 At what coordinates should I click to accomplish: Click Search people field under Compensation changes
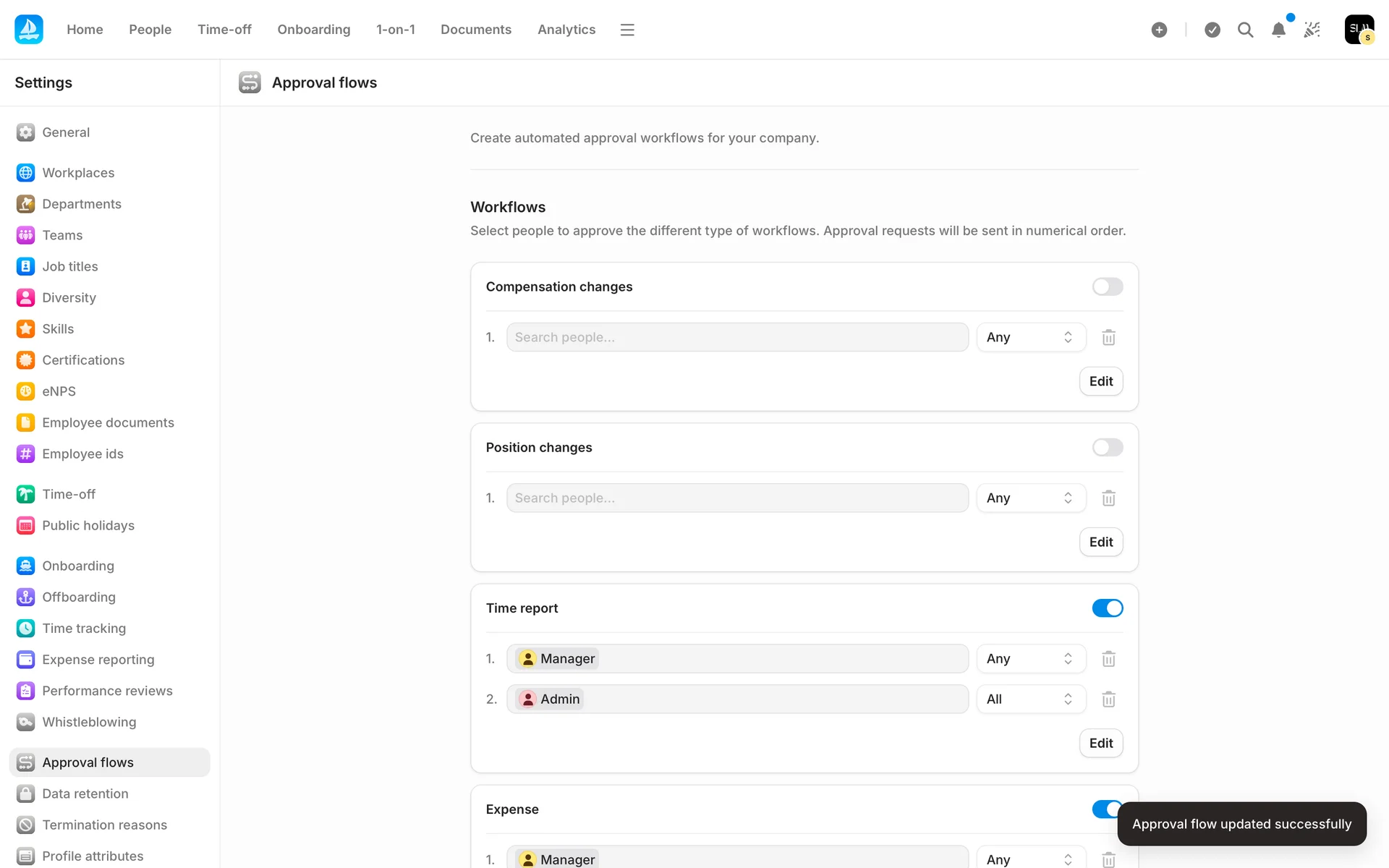(736, 338)
